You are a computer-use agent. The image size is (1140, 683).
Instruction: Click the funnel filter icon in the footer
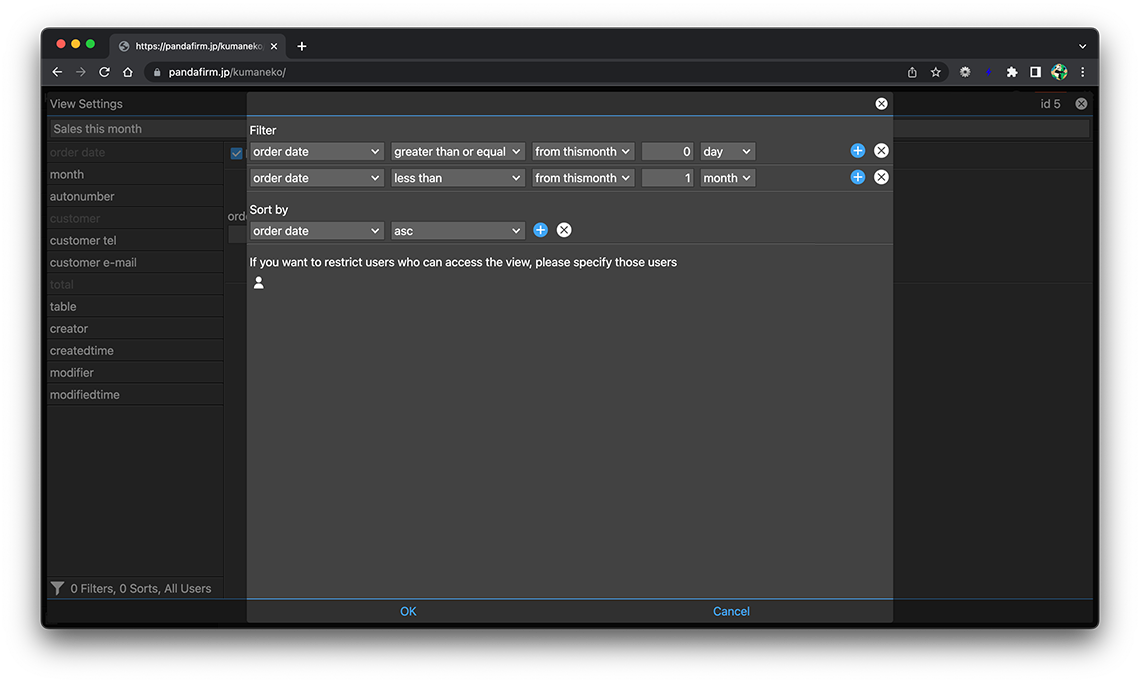pyautogui.click(x=58, y=588)
